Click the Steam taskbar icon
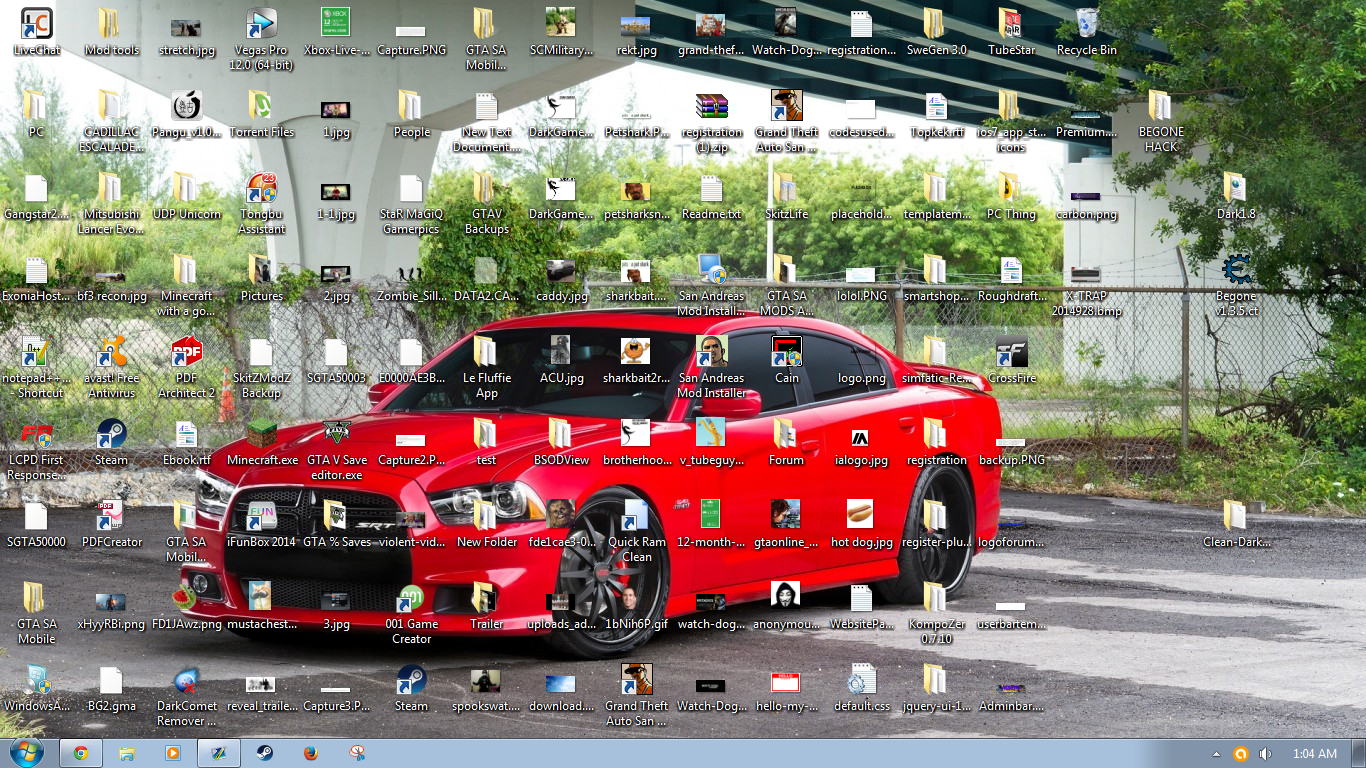The height and width of the screenshot is (768, 1366). click(x=265, y=753)
